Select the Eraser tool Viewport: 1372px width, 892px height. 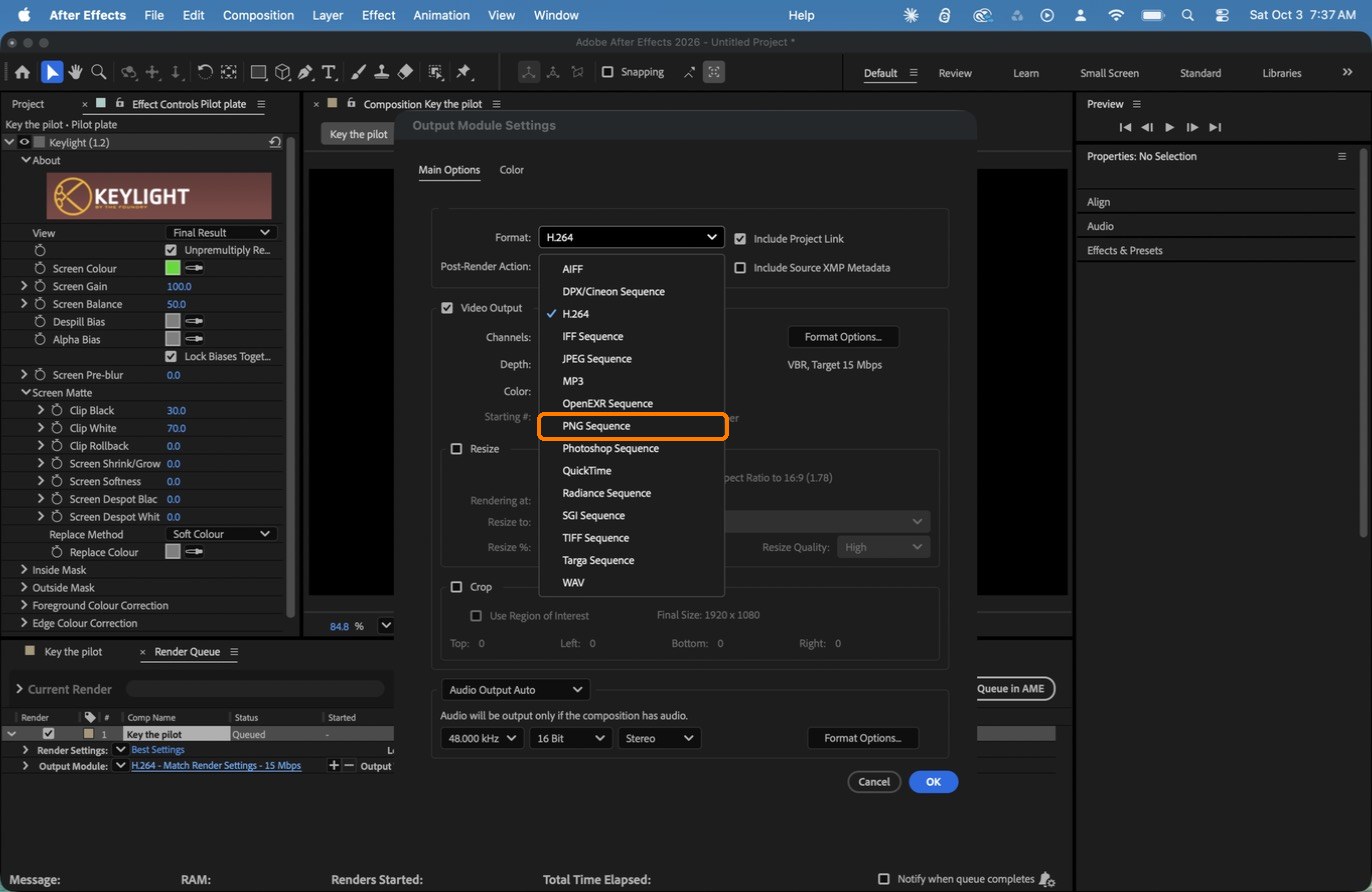tap(405, 72)
